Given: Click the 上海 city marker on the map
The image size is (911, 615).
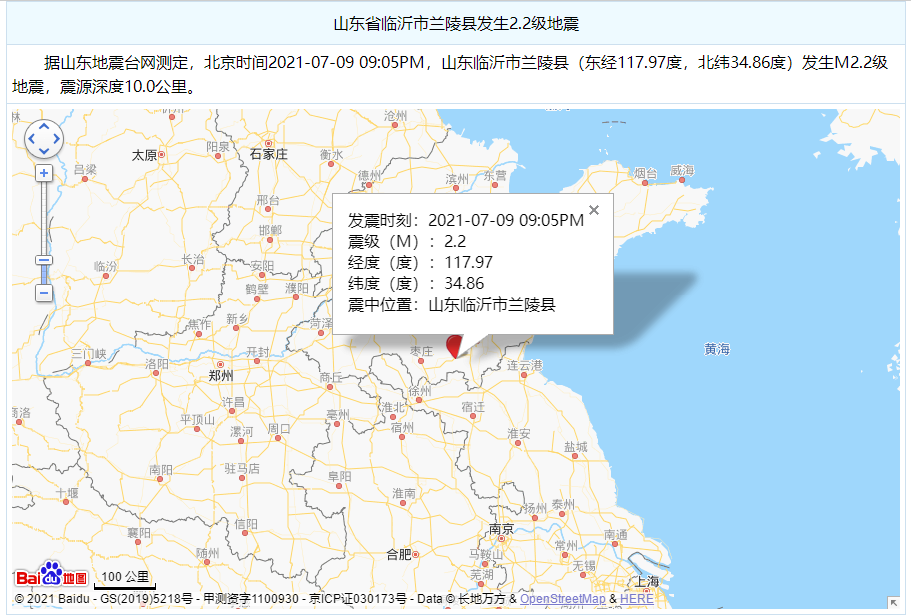Looking at the screenshot, I should (648, 580).
